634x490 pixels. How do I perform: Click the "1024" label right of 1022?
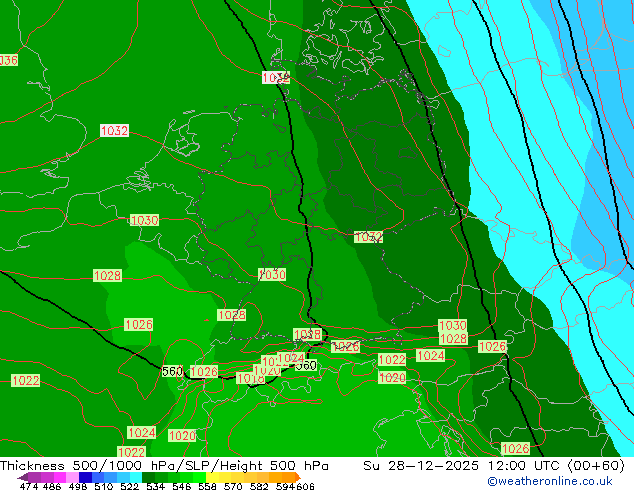pos(431,356)
